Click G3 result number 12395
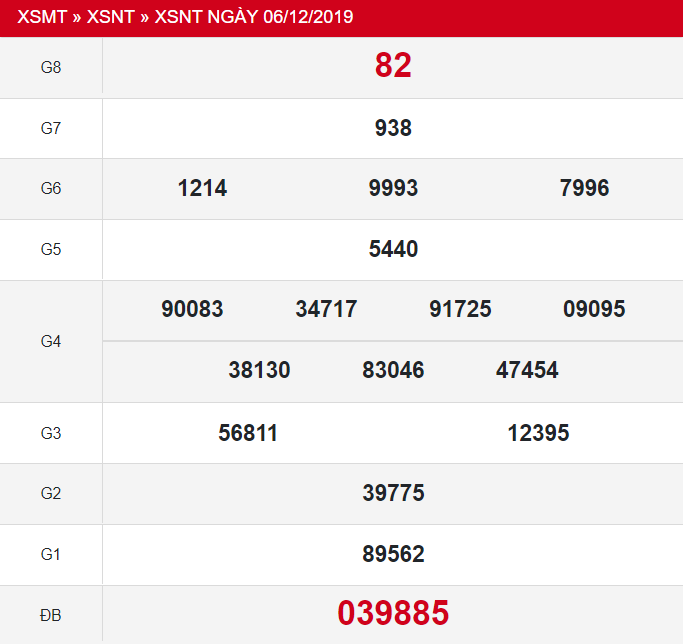Image resolution: width=683 pixels, height=644 pixels. coord(538,432)
